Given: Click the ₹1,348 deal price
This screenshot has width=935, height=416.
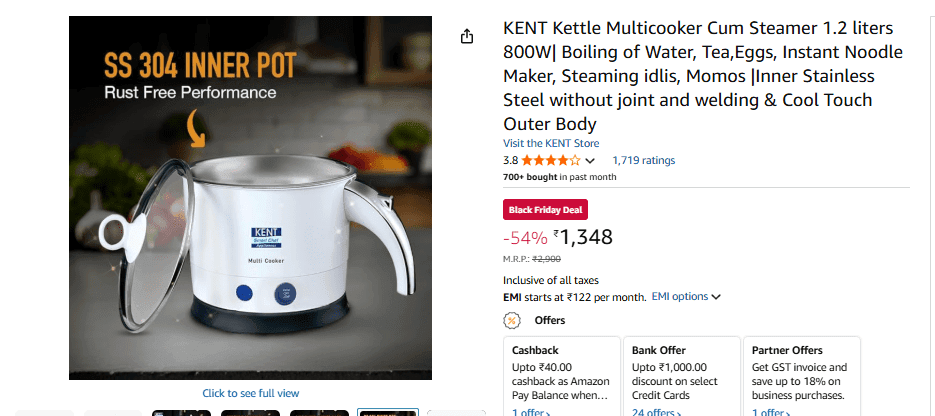Looking at the screenshot, I should (585, 237).
